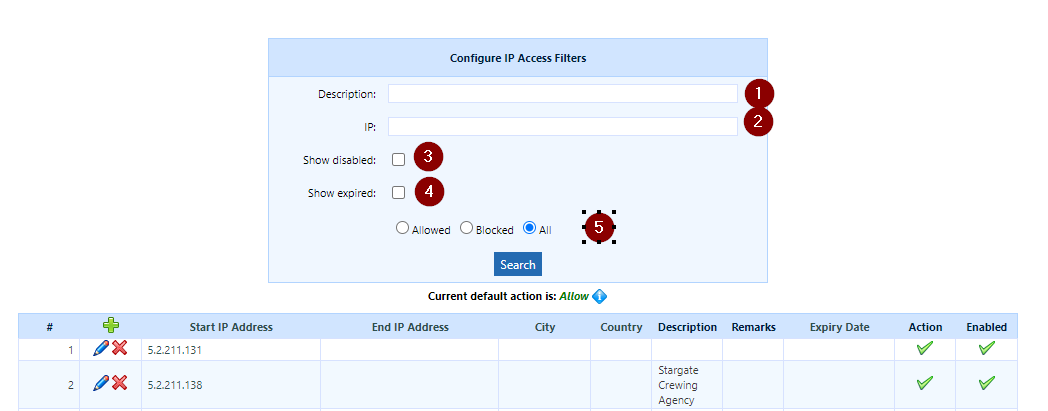The width and height of the screenshot is (1048, 411).
Task: Click into the IP input field
Action: [x=563, y=126]
